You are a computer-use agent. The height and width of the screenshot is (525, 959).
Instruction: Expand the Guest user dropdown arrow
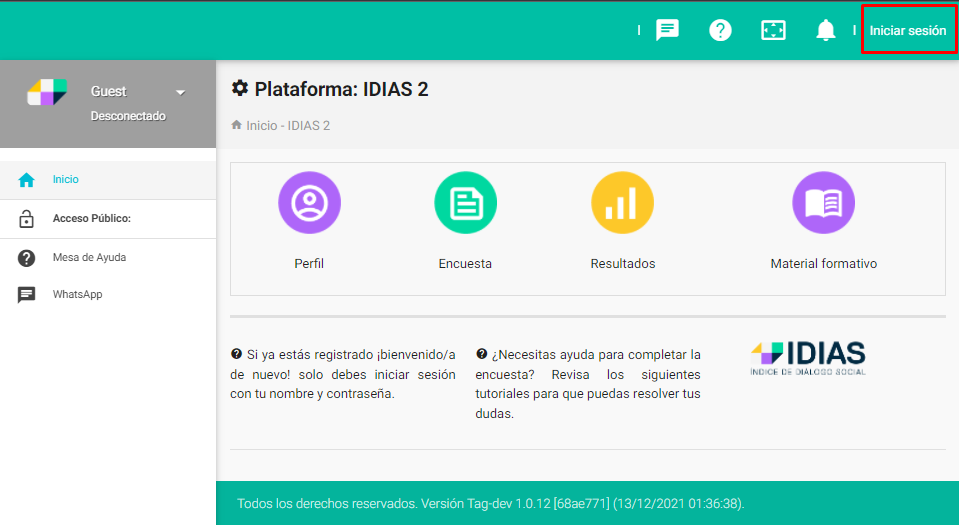(x=180, y=92)
